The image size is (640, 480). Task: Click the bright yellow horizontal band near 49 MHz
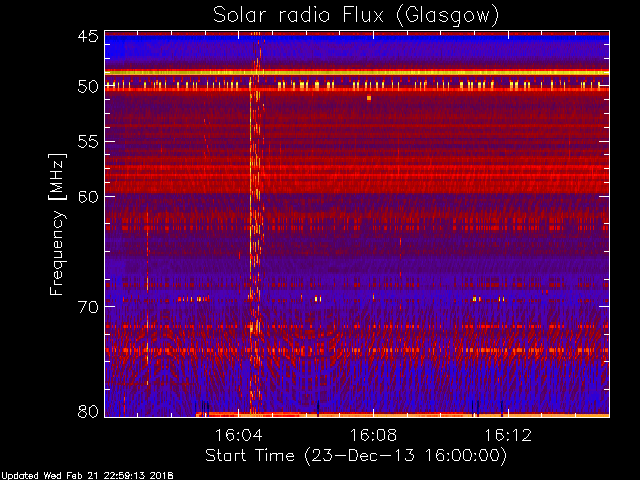pos(357,73)
